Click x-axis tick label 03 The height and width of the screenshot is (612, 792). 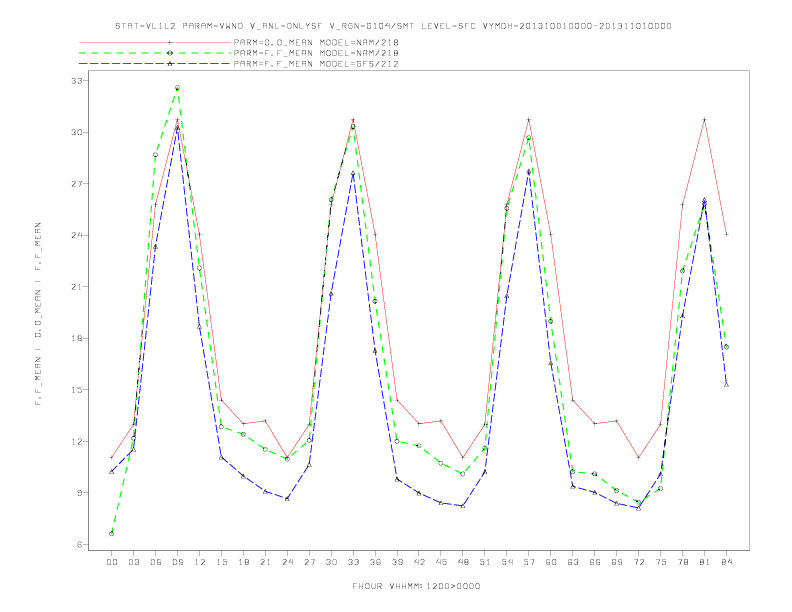pos(133,562)
